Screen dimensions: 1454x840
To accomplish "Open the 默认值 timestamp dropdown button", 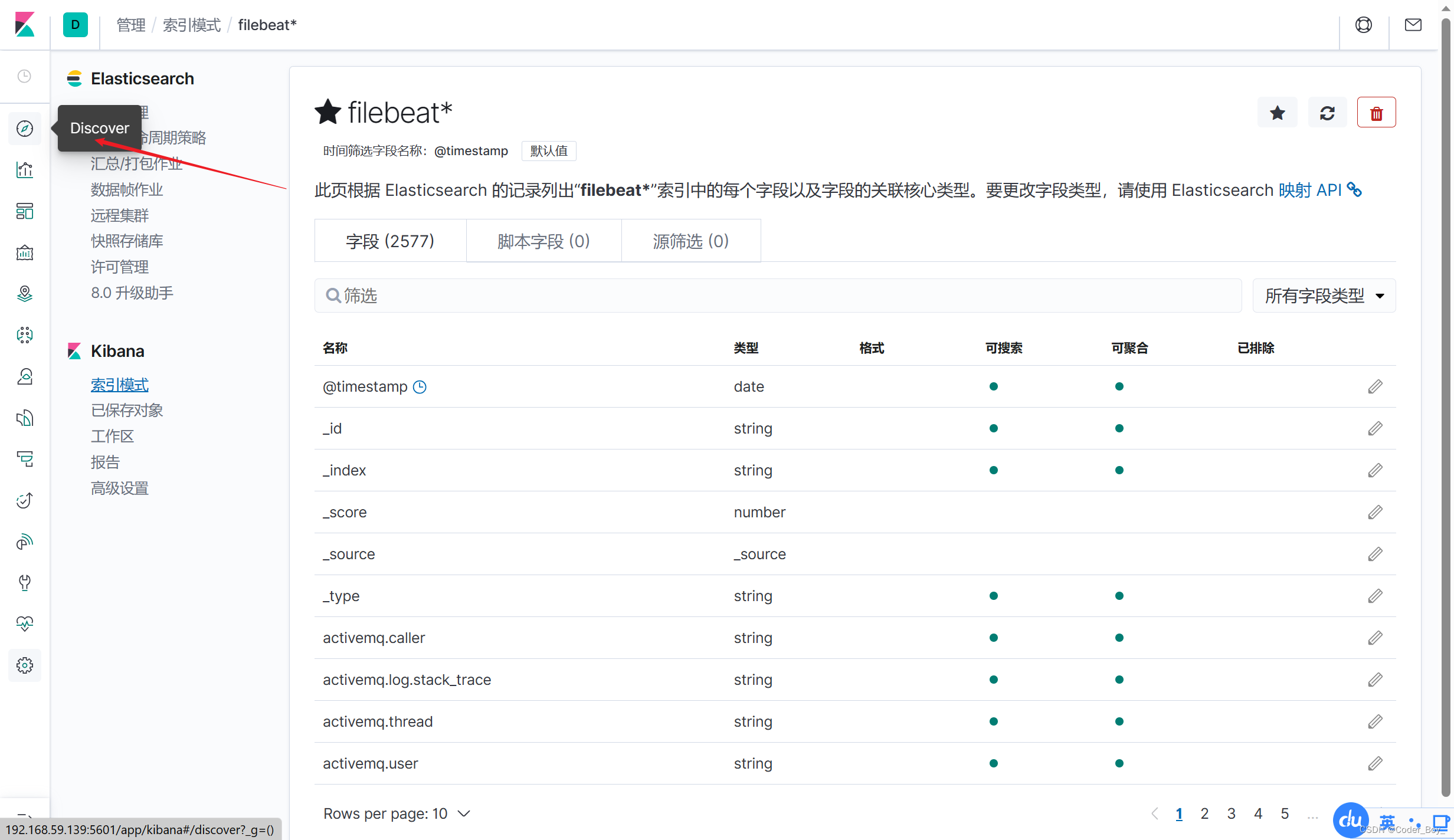I will (548, 150).
